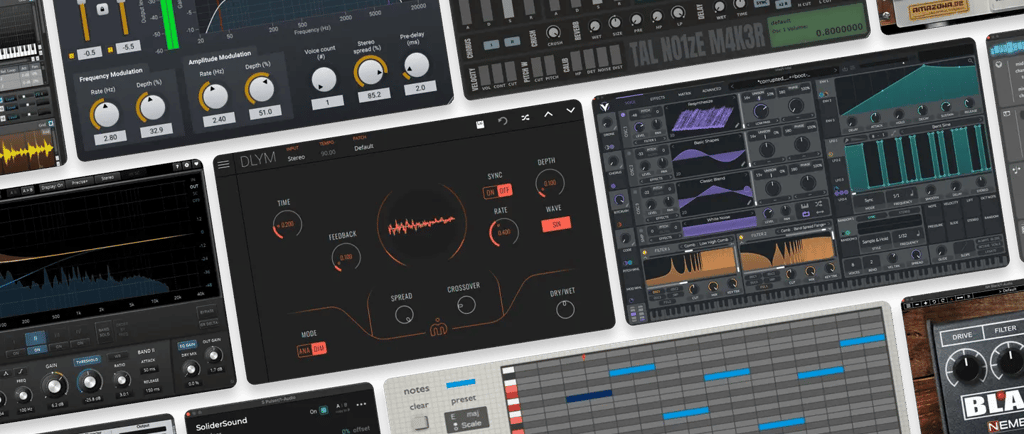This screenshot has height=434, width=1024.
Task: Switch to the ADVANCED tab in Vital
Action: click(712, 90)
